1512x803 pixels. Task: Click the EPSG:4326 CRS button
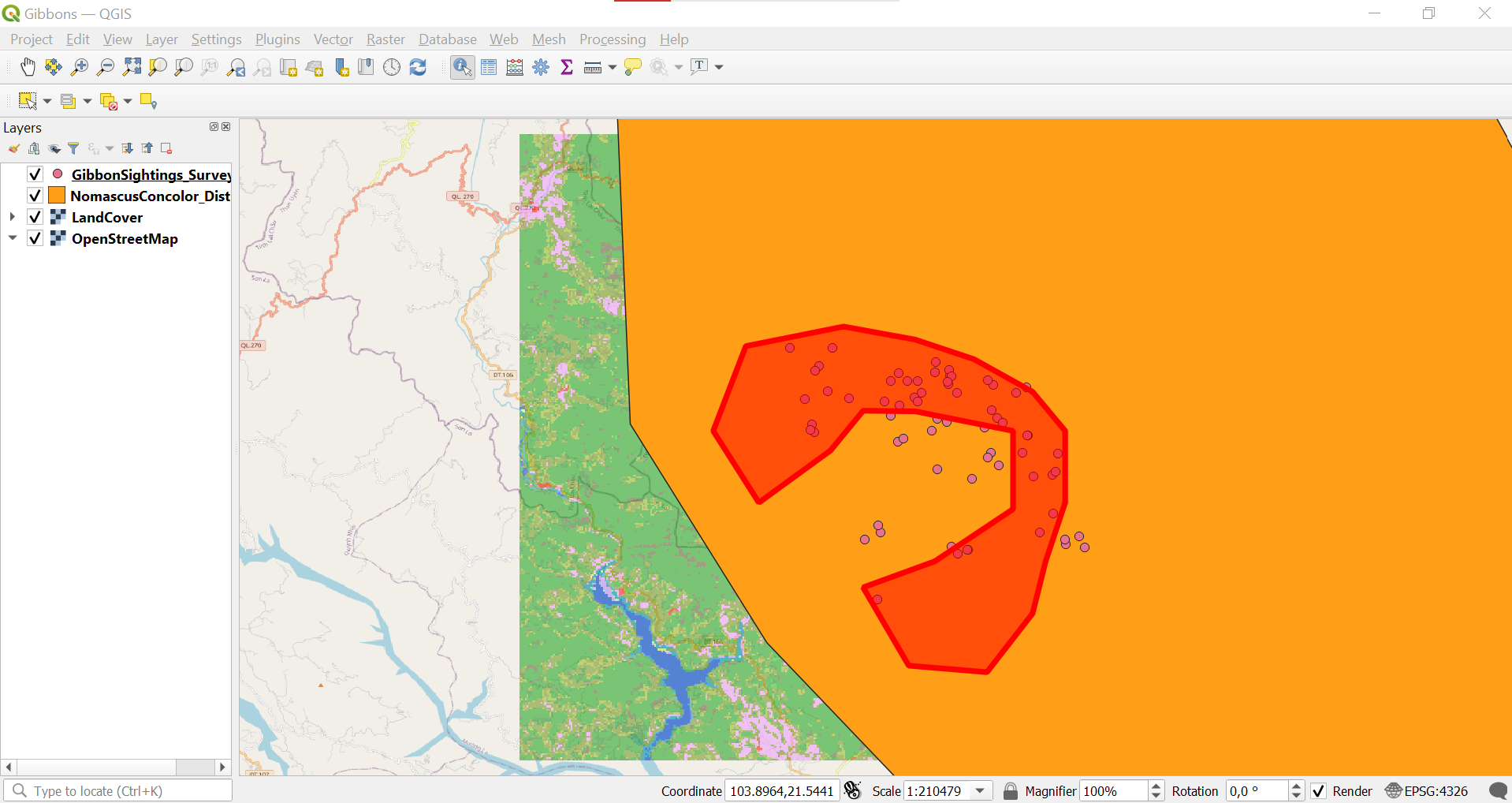click(1427, 791)
